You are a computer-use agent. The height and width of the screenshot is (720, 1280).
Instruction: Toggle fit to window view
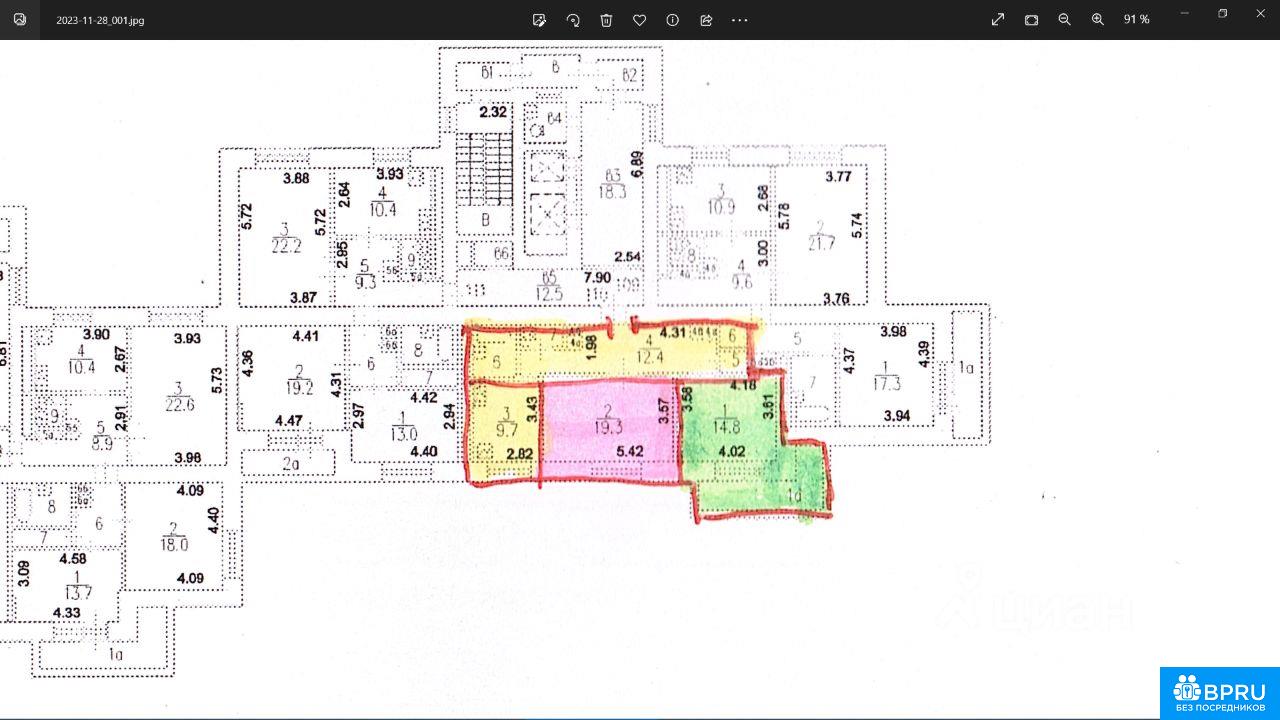pos(1031,20)
